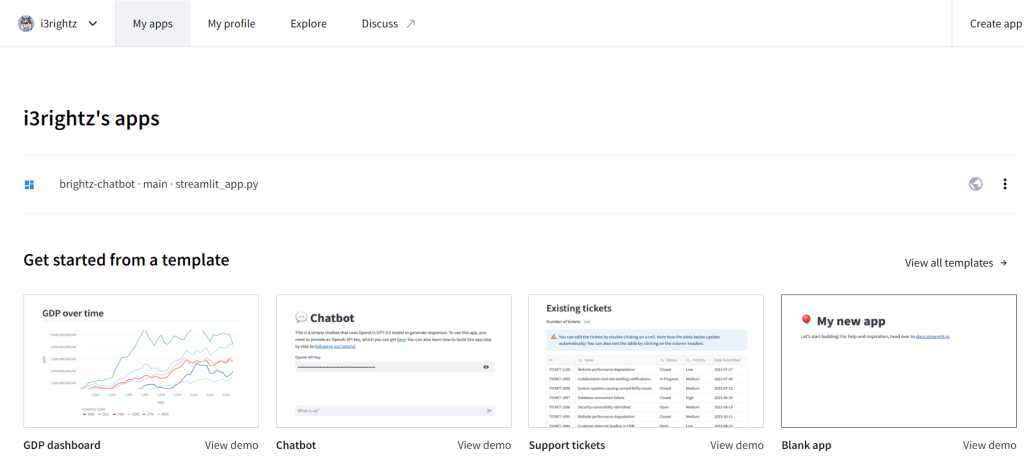Toggle the API key eye visibility icon
The width and height of the screenshot is (1024, 467).
point(486,367)
